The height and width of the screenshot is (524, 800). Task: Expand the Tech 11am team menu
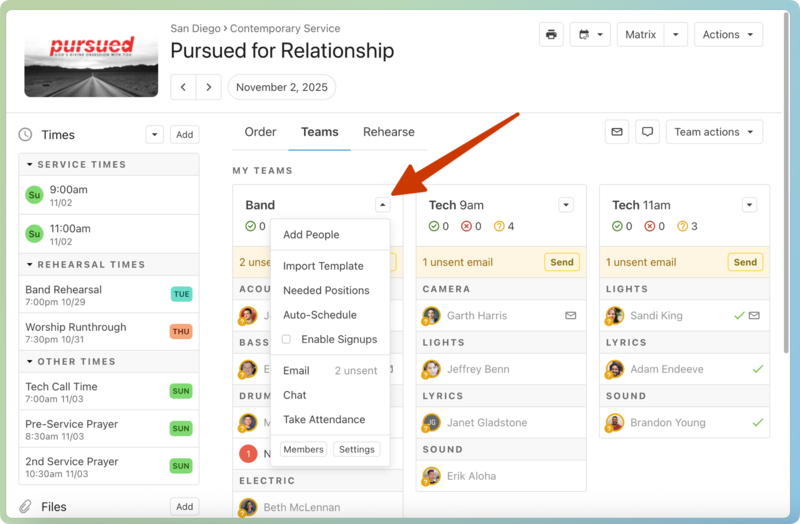(x=750, y=205)
